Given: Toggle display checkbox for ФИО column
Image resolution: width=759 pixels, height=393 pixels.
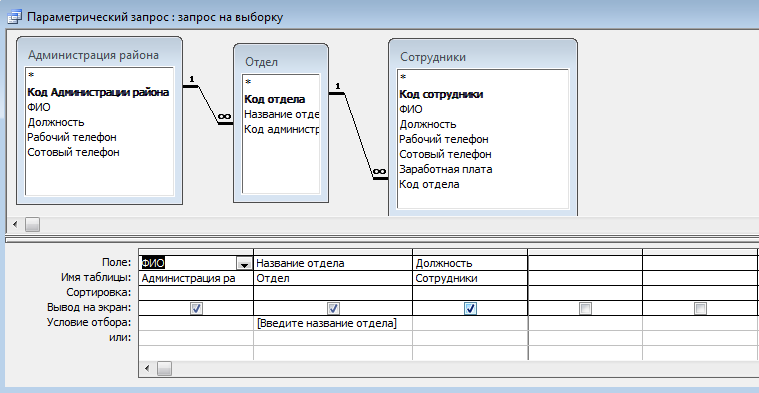Looking at the screenshot, I should 196,308.
